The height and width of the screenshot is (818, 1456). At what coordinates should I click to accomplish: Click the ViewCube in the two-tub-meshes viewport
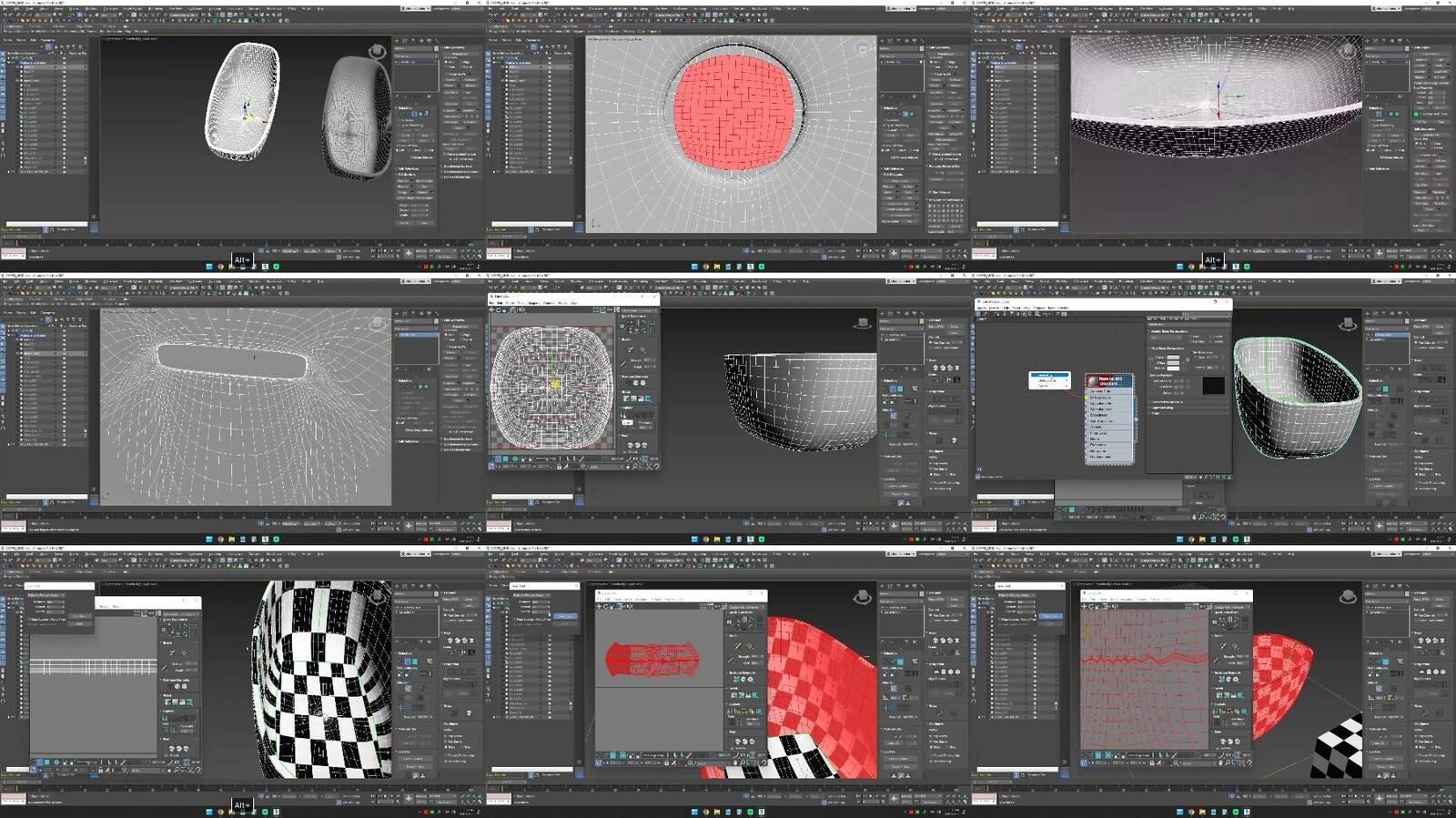pos(376,50)
